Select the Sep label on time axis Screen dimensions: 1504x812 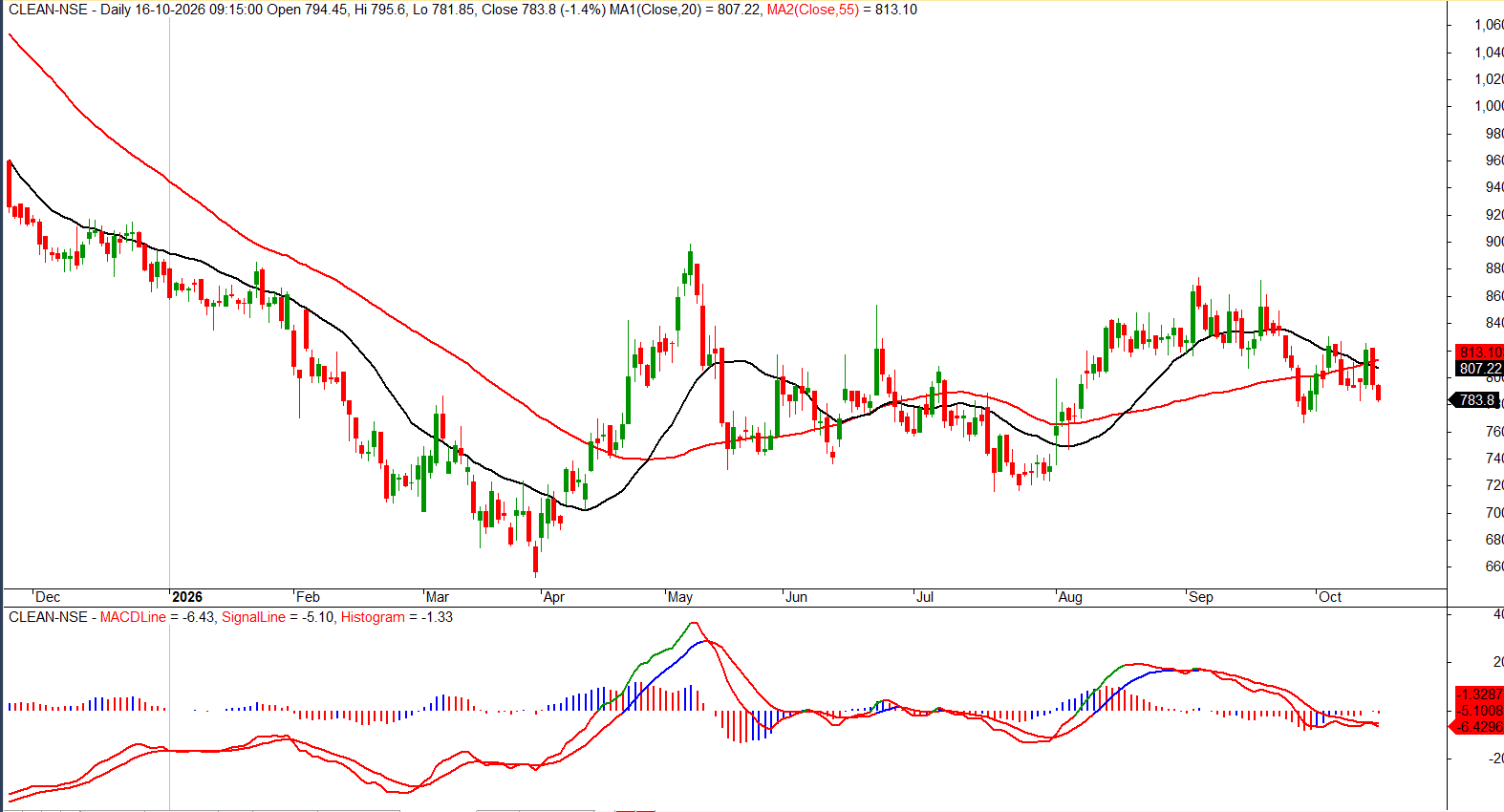(x=1201, y=597)
